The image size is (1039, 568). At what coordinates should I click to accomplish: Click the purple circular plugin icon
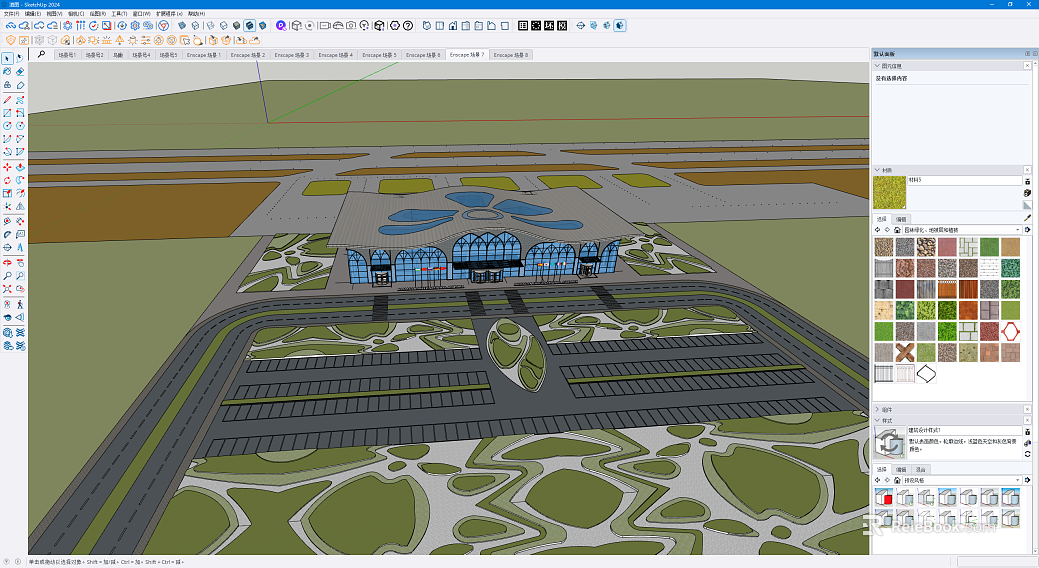tap(281, 26)
